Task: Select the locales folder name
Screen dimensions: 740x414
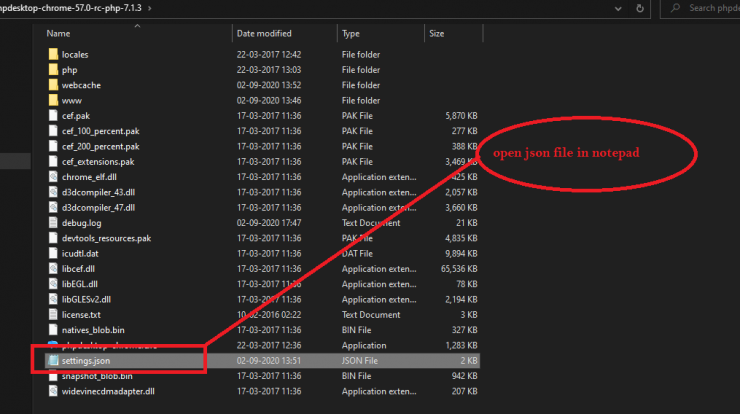Action: 75,54
